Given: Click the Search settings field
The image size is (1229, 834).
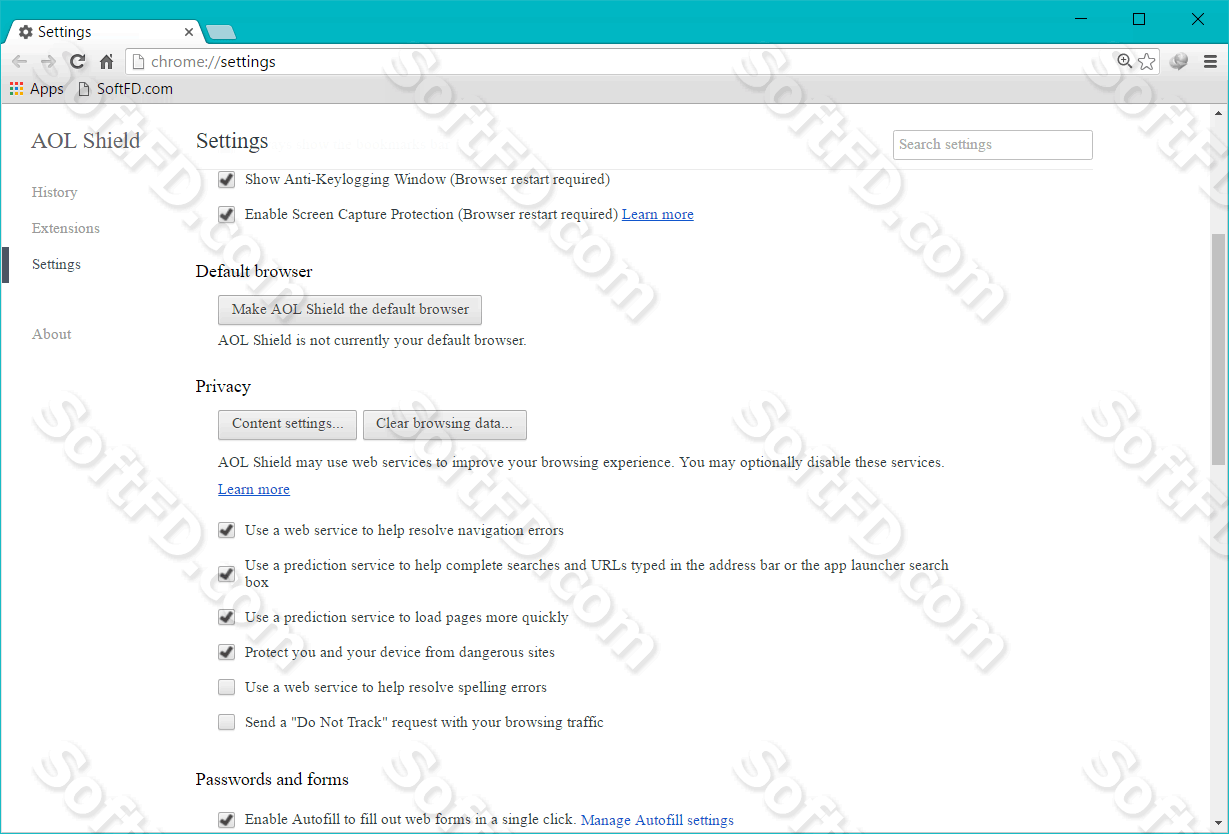Looking at the screenshot, I should coord(993,145).
